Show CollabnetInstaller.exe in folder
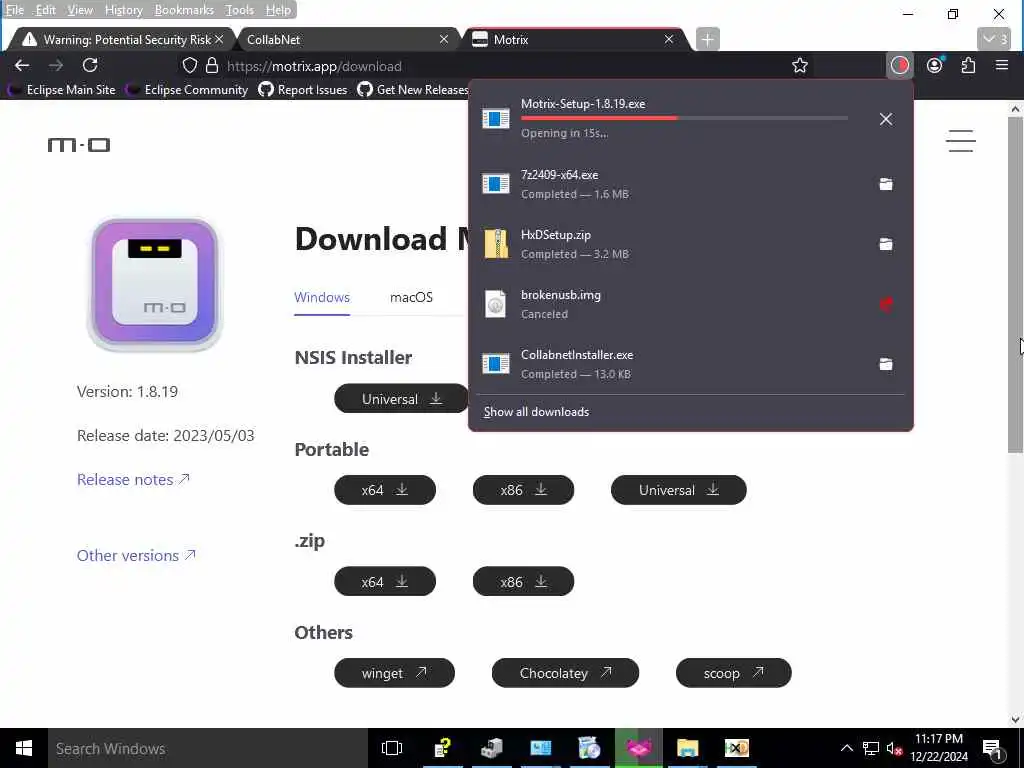This screenshot has height=768, width=1024. (886, 364)
